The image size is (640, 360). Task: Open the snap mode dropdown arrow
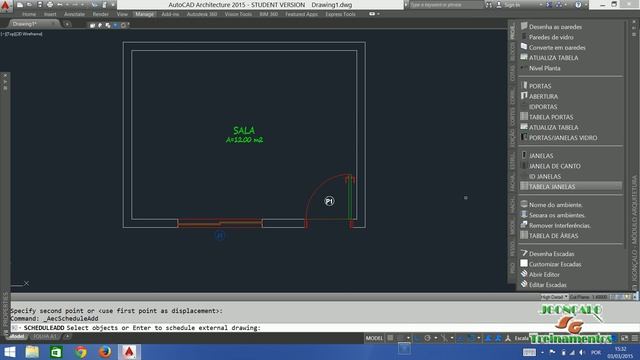pyautogui.click(x=408, y=338)
